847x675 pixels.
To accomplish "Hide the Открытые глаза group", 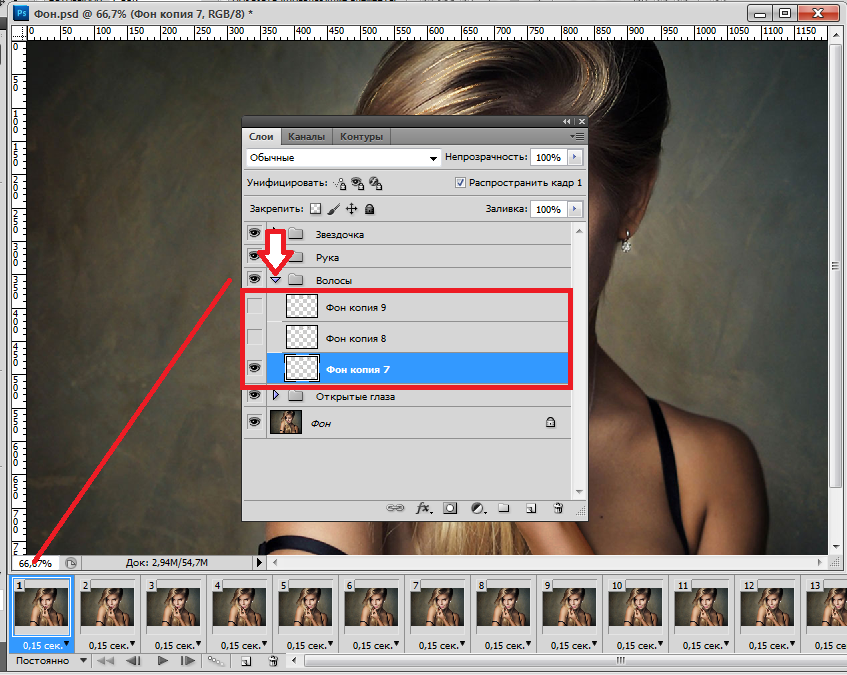I will click(254, 395).
